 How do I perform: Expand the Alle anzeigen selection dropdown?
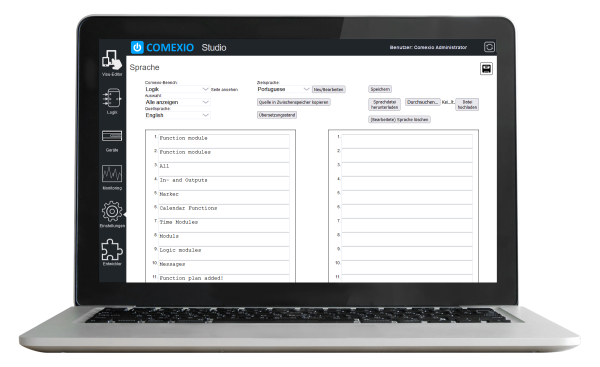[x=177, y=102]
